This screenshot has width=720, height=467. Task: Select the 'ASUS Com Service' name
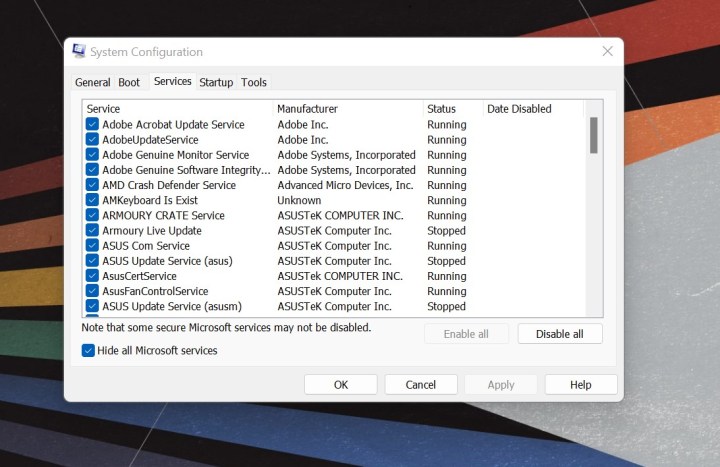(146, 246)
